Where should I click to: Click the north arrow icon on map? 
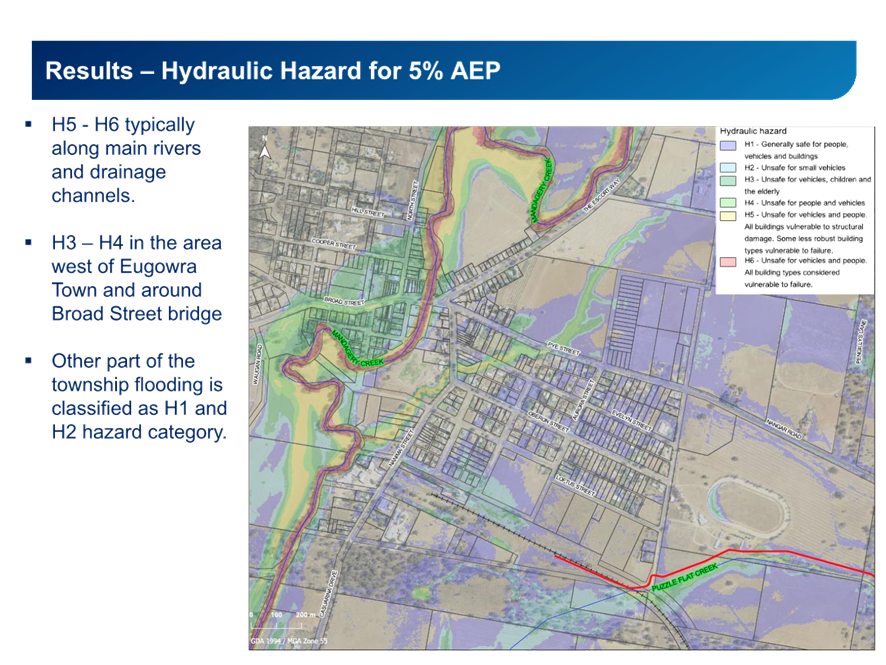click(264, 148)
